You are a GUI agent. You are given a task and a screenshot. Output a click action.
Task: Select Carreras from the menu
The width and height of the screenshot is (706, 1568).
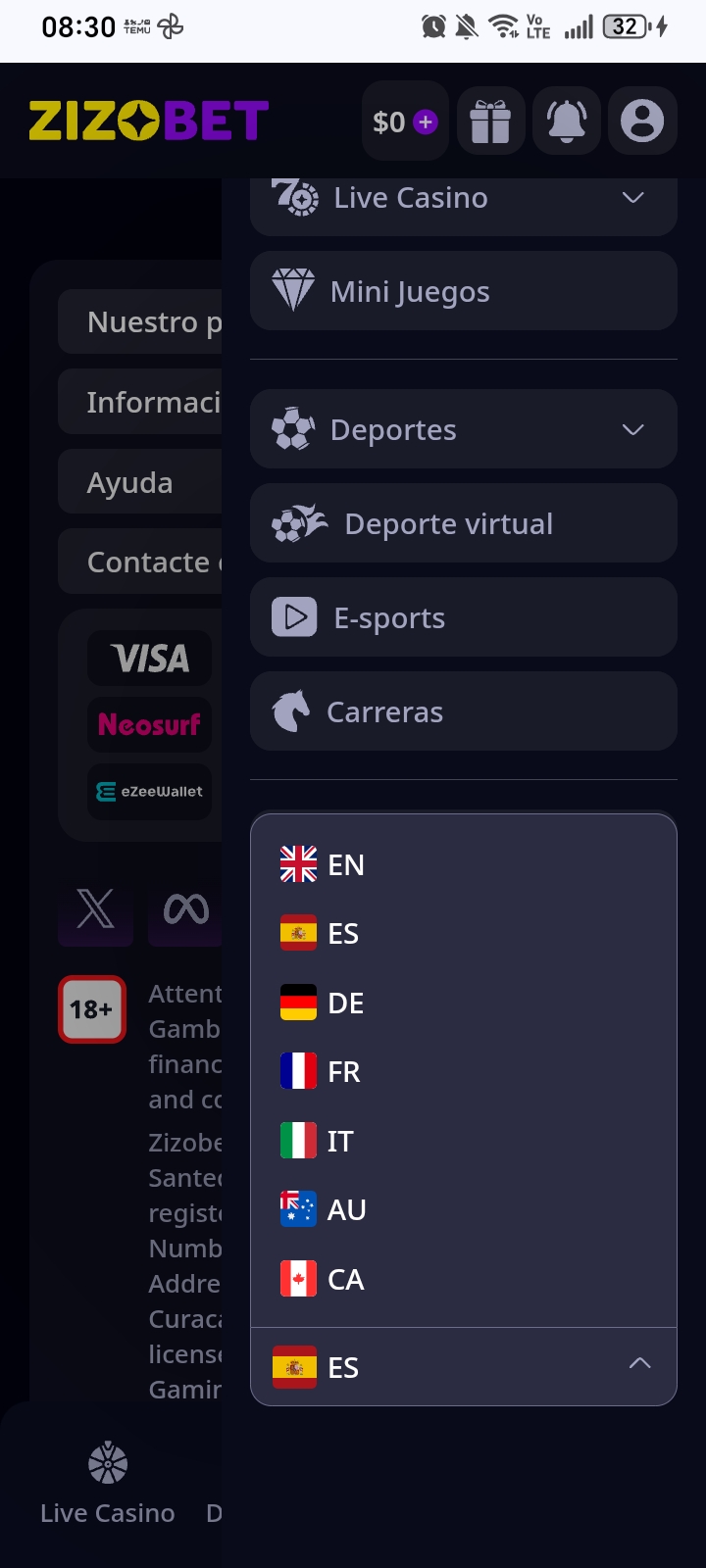pos(464,711)
